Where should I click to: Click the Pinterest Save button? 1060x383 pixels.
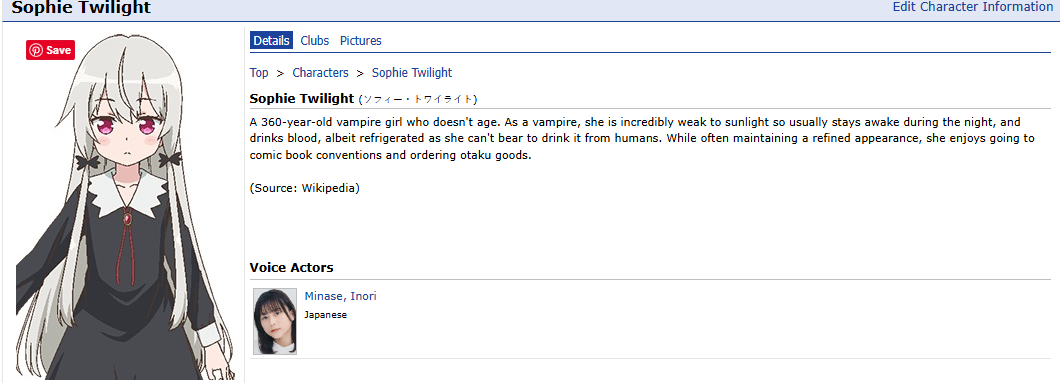tap(50, 50)
